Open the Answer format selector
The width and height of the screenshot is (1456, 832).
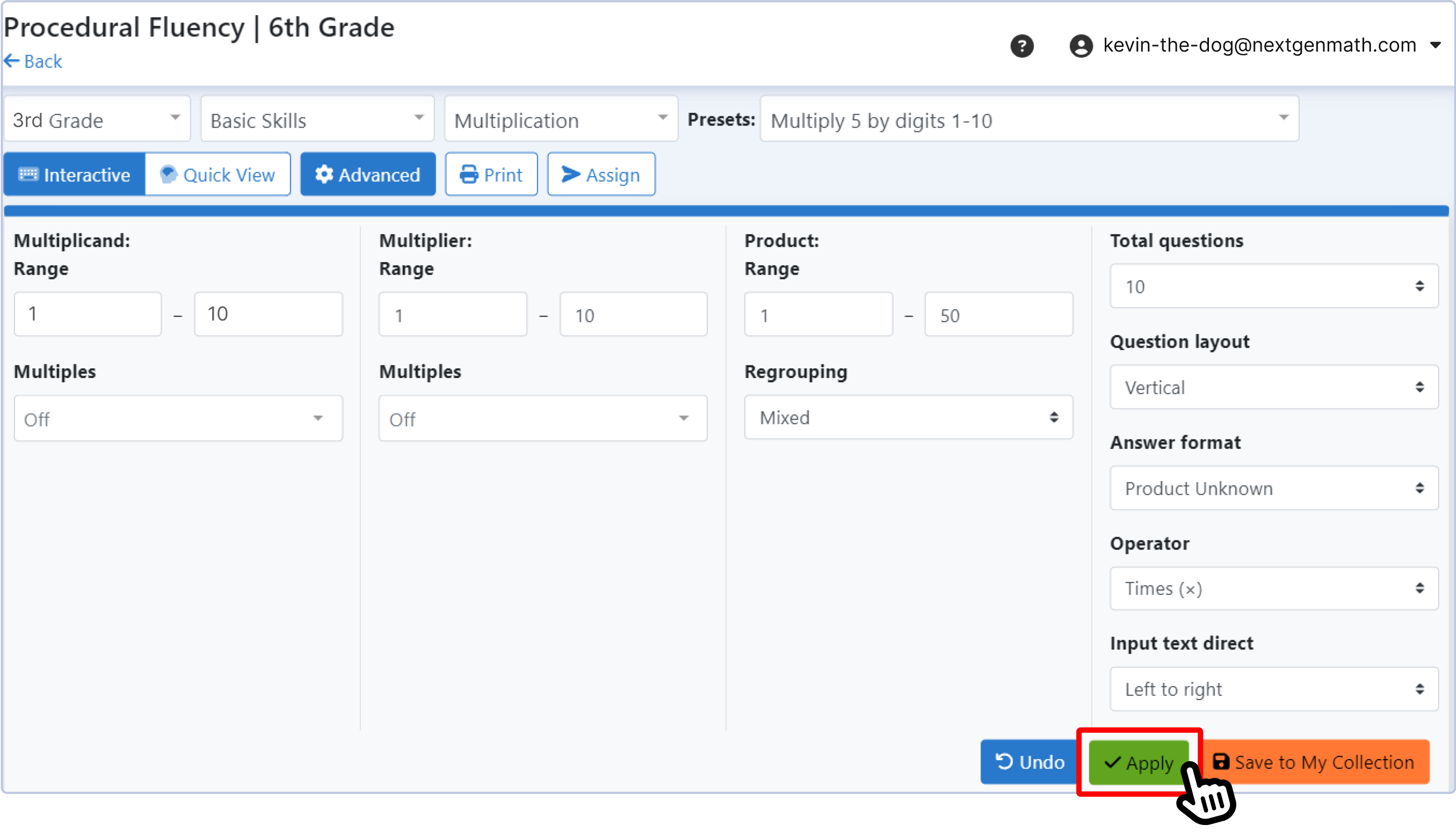coord(1273,488)
